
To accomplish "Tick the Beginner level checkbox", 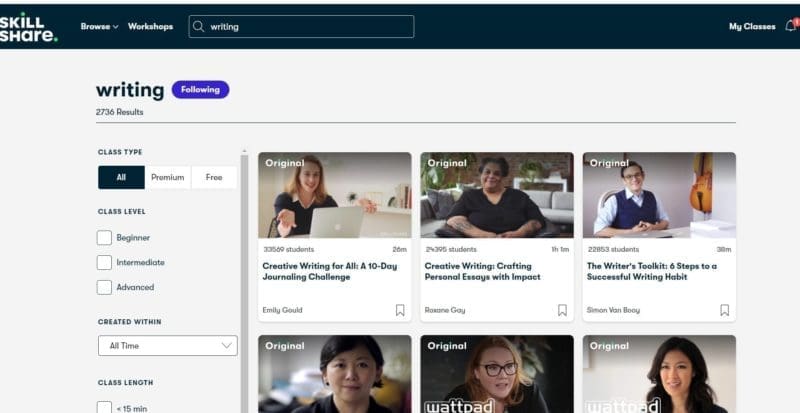I will [x=104, y=237].
